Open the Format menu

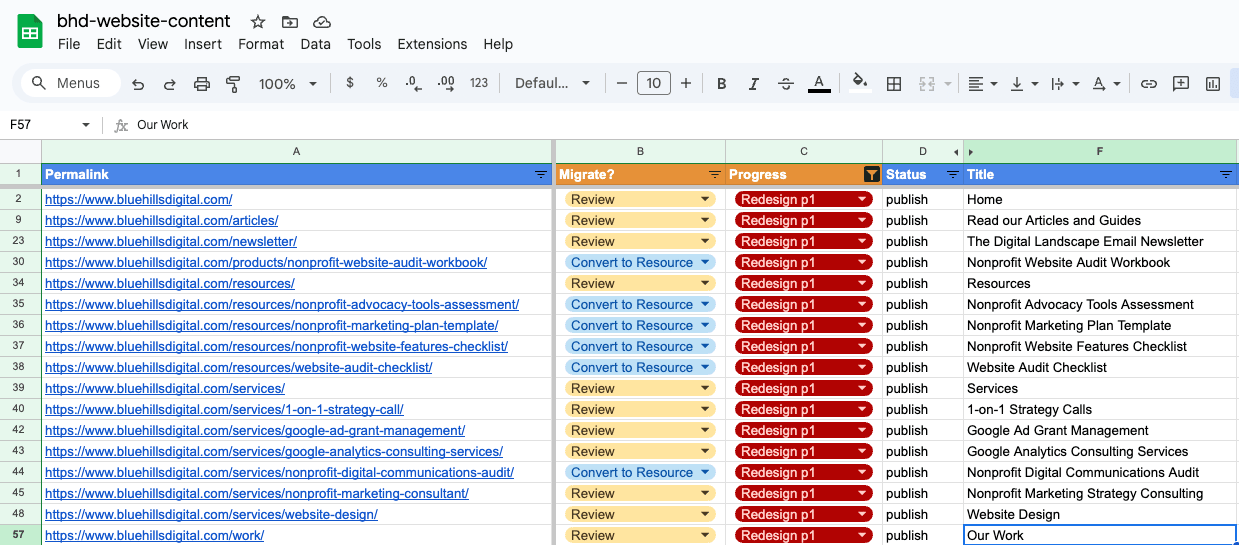pos(261,44)
